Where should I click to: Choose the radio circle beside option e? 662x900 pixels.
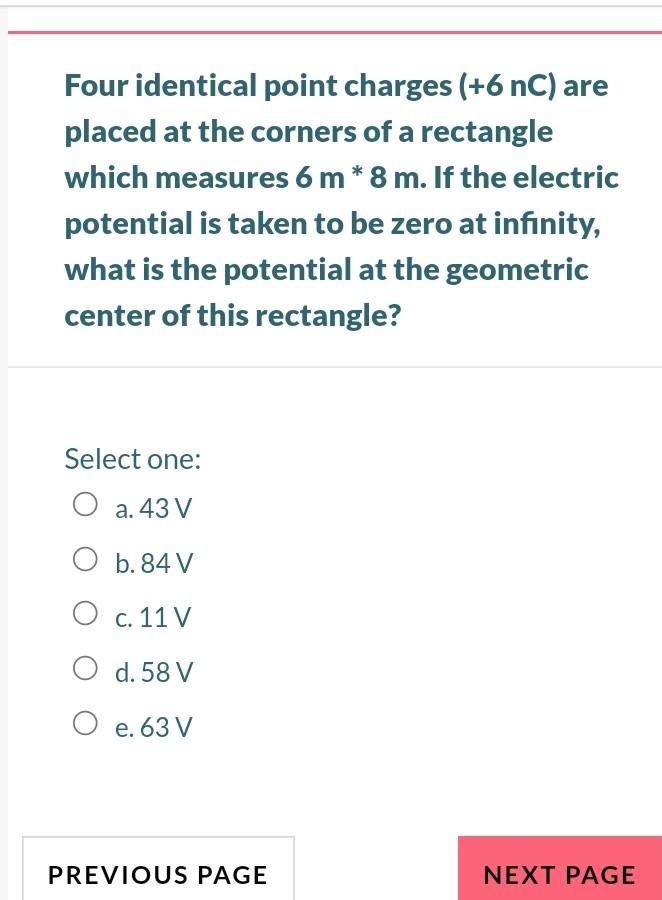(86, 722)
